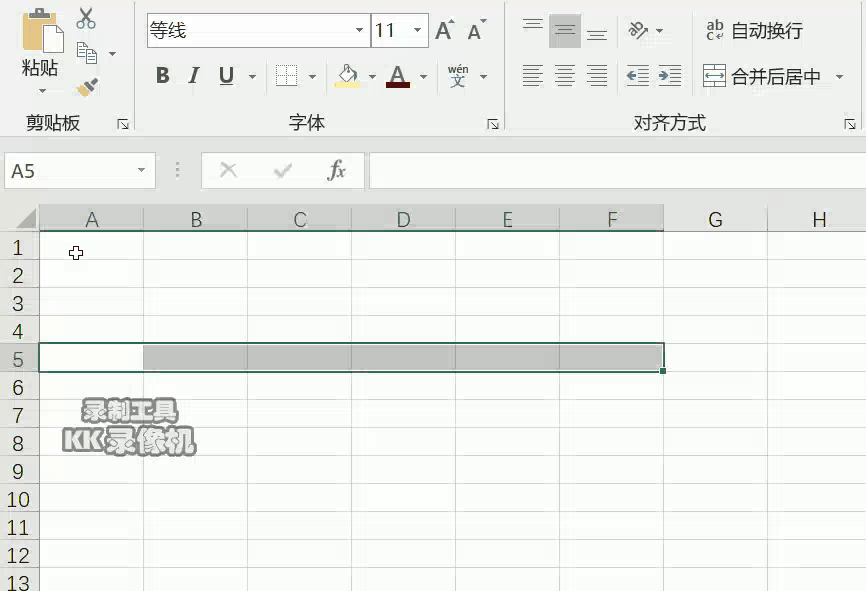Click the Increase Indent icon

[x=670, y=76]
